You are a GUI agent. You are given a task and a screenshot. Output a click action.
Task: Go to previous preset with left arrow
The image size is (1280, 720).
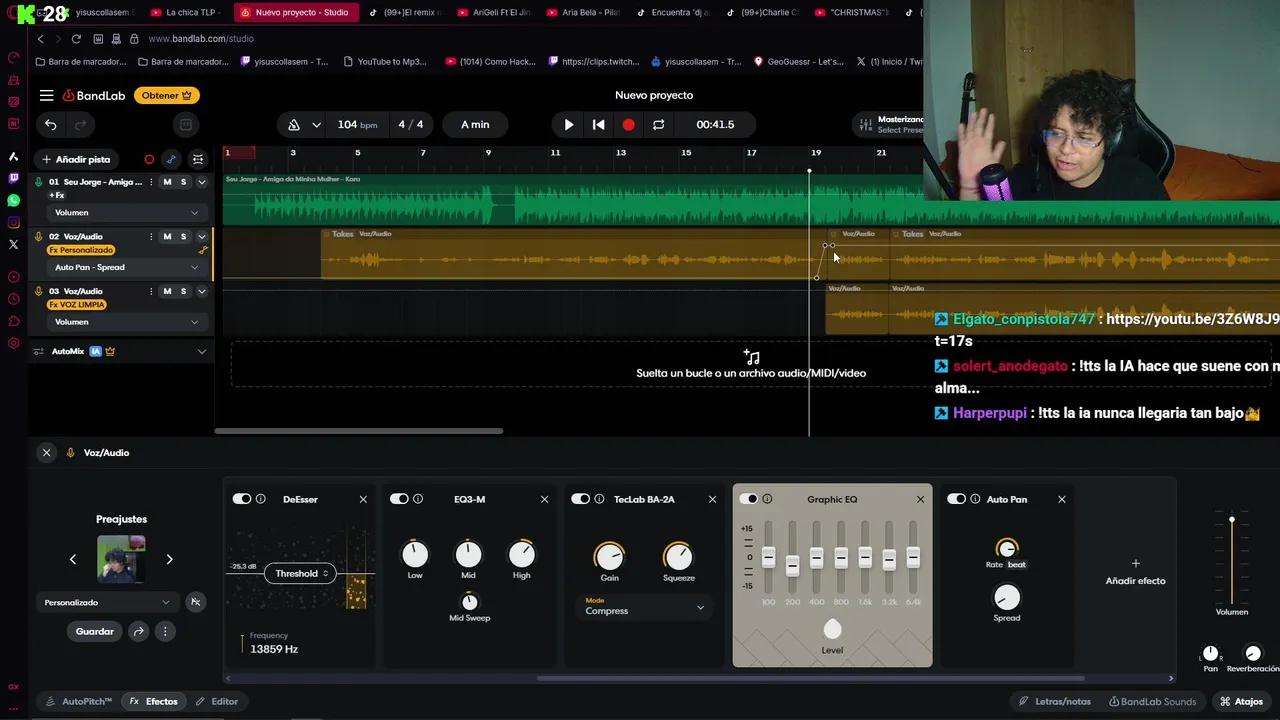pos(72,559)
